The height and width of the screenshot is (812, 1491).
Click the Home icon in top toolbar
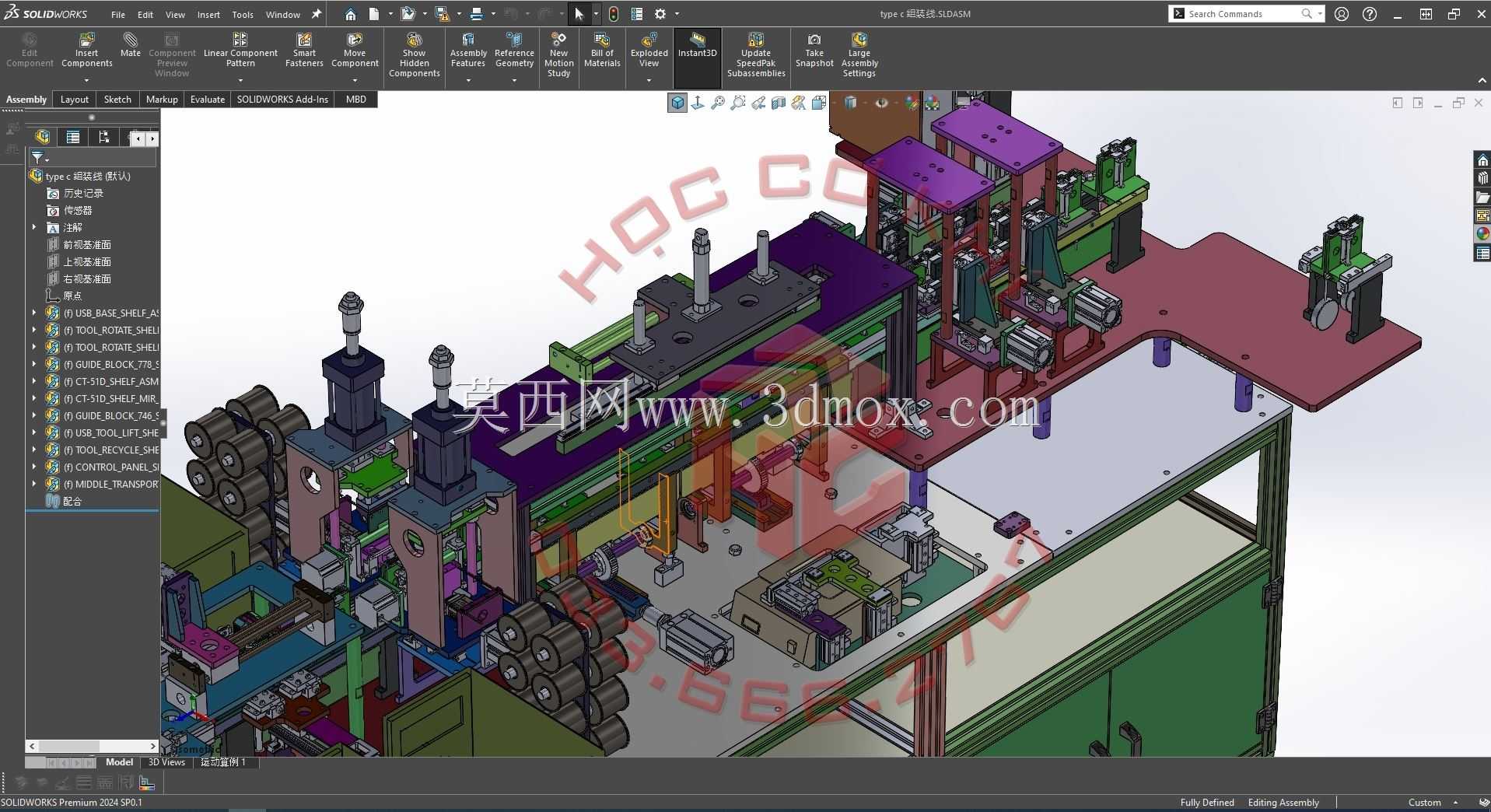coord(351,14)
